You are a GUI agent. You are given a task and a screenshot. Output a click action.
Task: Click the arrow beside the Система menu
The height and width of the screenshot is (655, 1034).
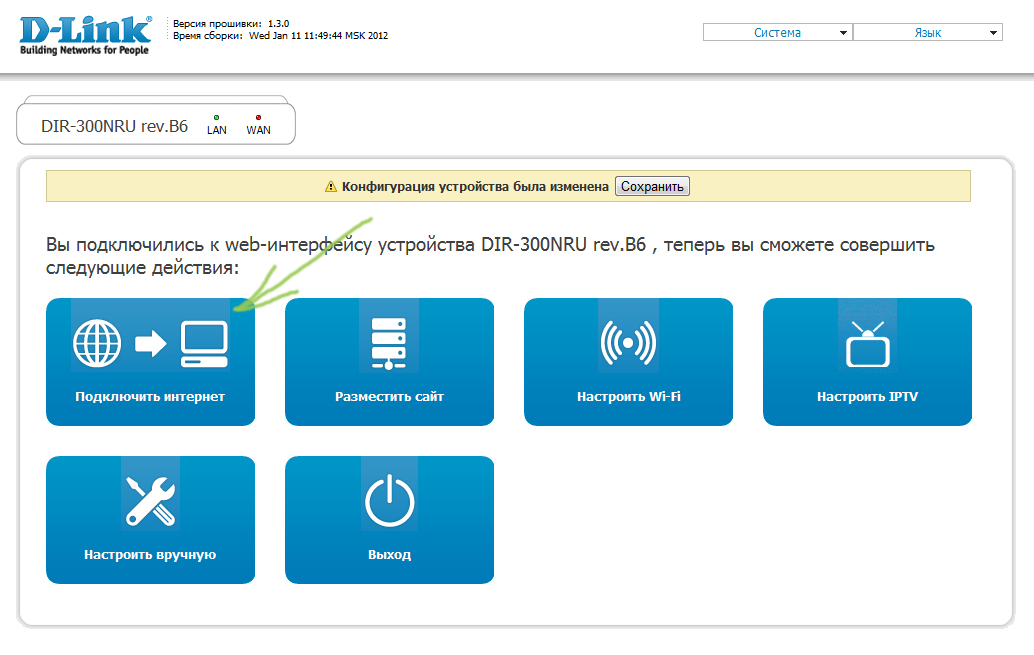coord(845,33)
